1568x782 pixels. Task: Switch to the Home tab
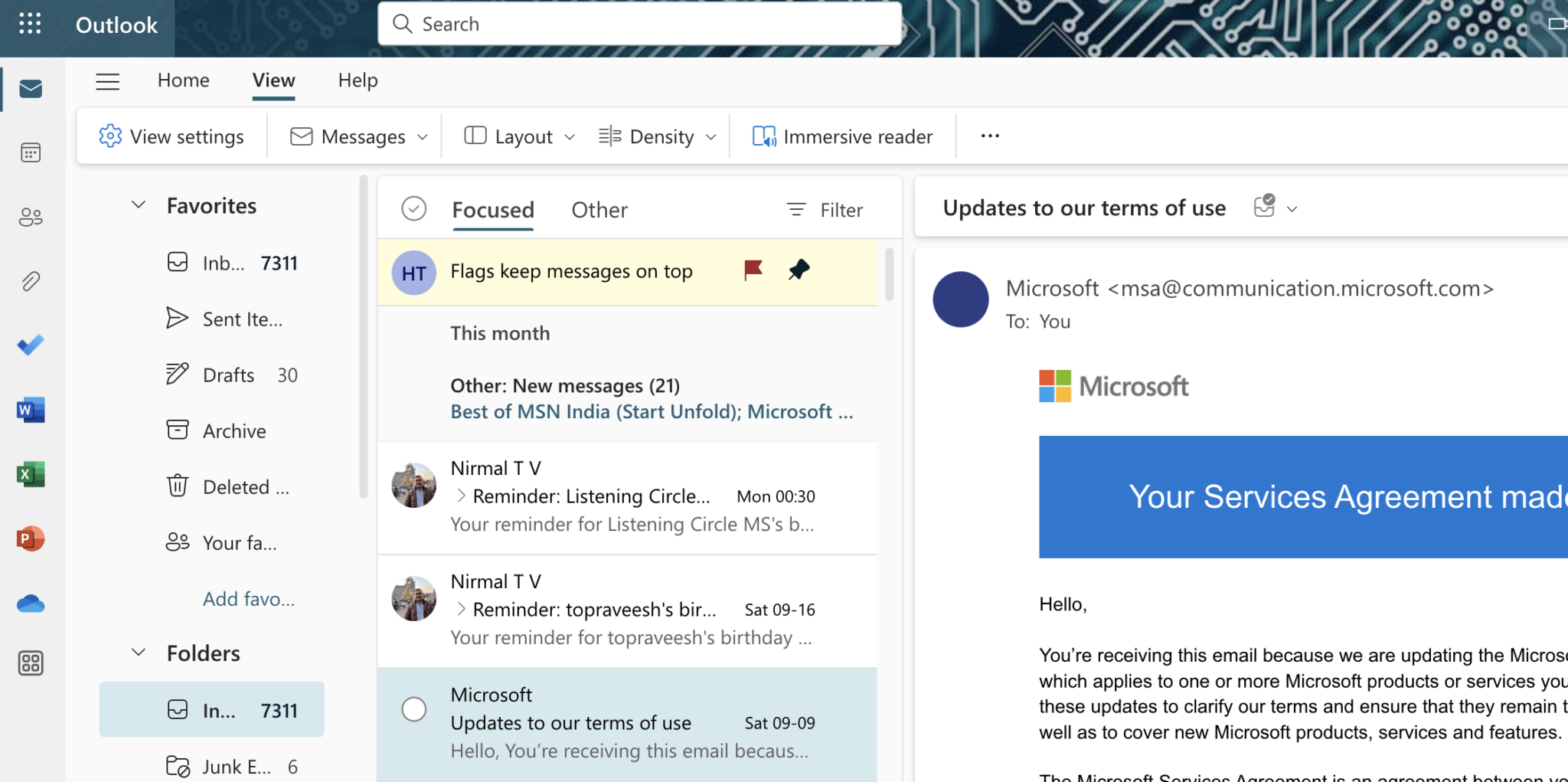[x=184, y=80]
